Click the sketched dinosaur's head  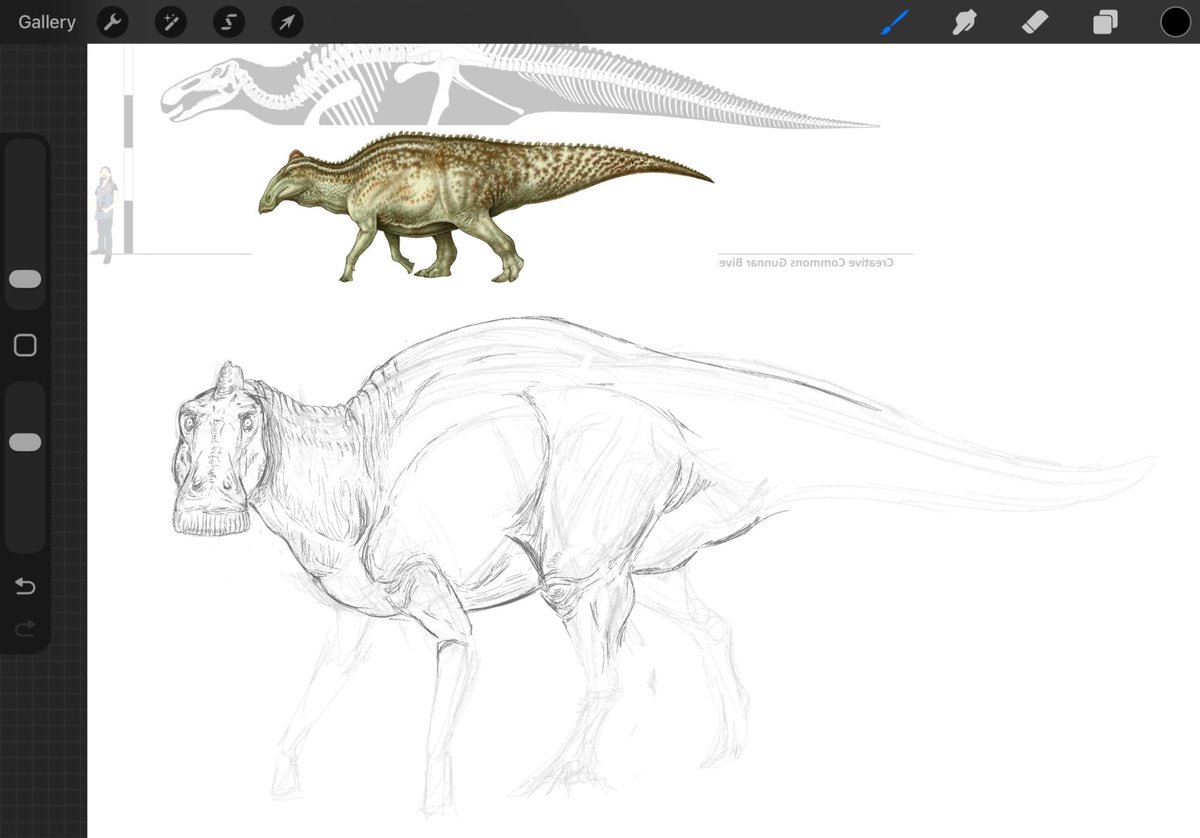pyautogui.click(x=217, y=450)
